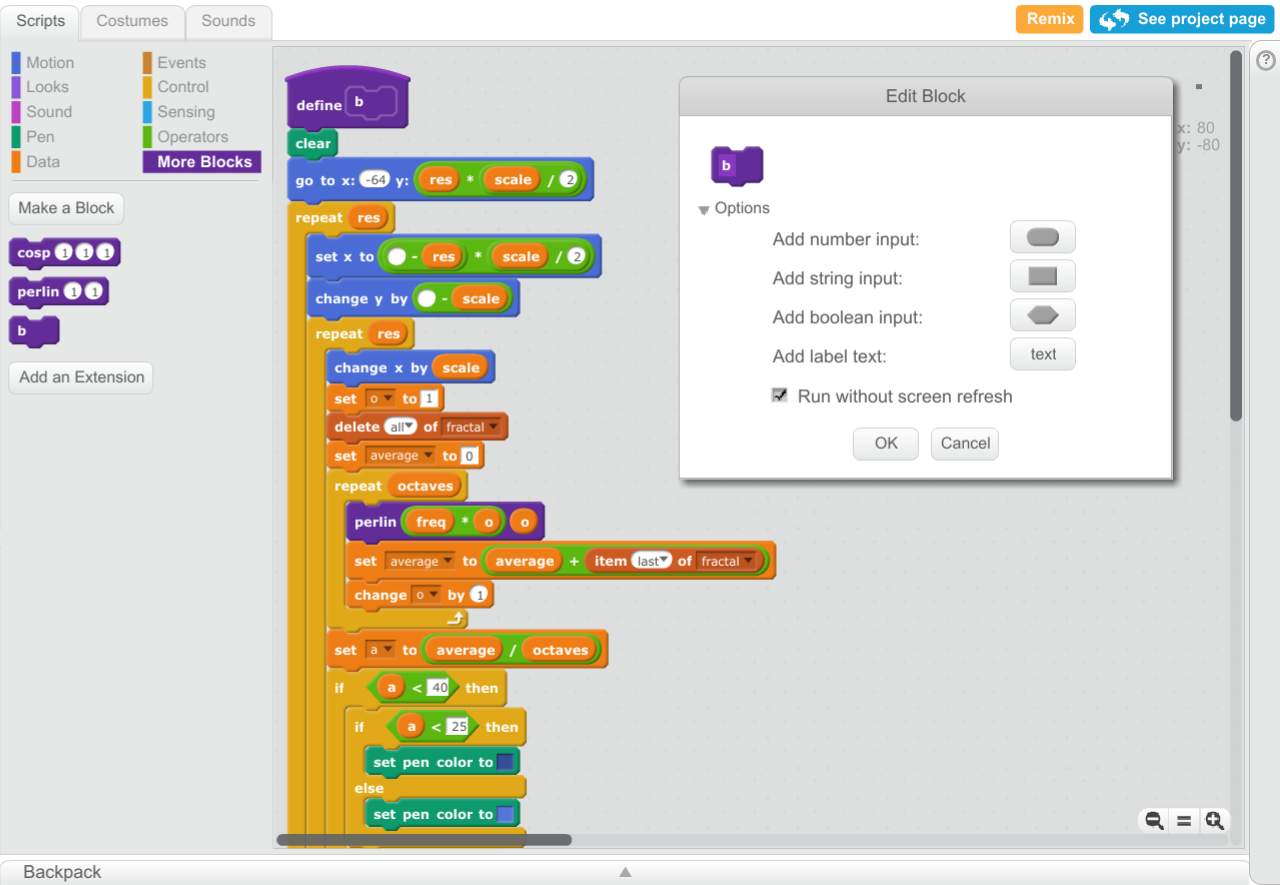This screenshot has width=1280, height=885.
Task: Click the -64 value in go to block
Action: point(376,180)
